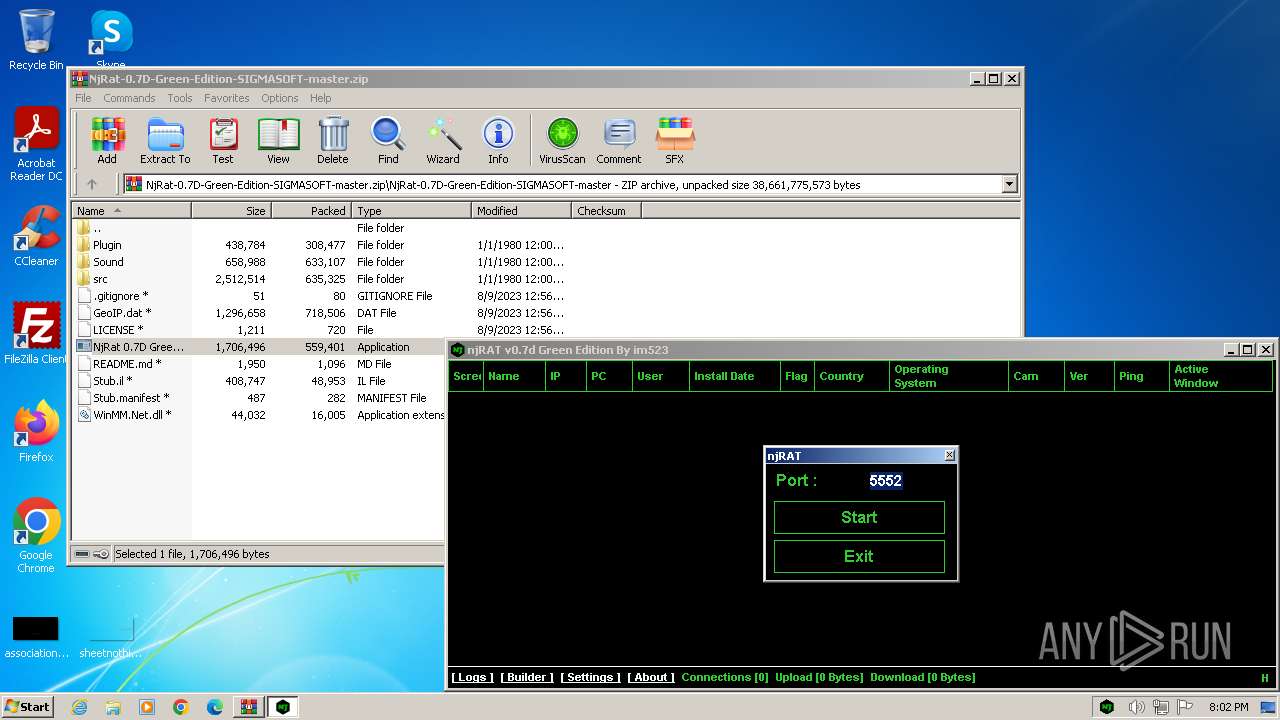
Task: Click the Delete trash icon in WinRAR
Action: [333, 140]
